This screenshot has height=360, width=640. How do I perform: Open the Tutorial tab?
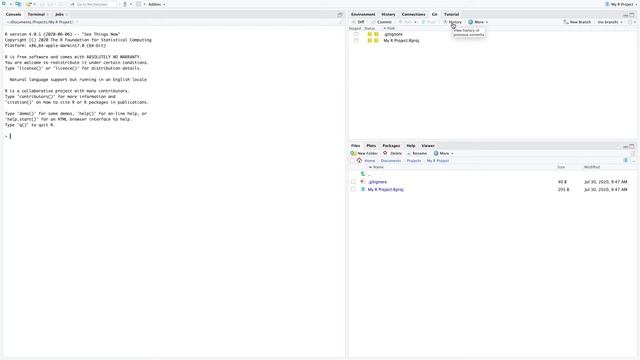click(x=451, y=14)
